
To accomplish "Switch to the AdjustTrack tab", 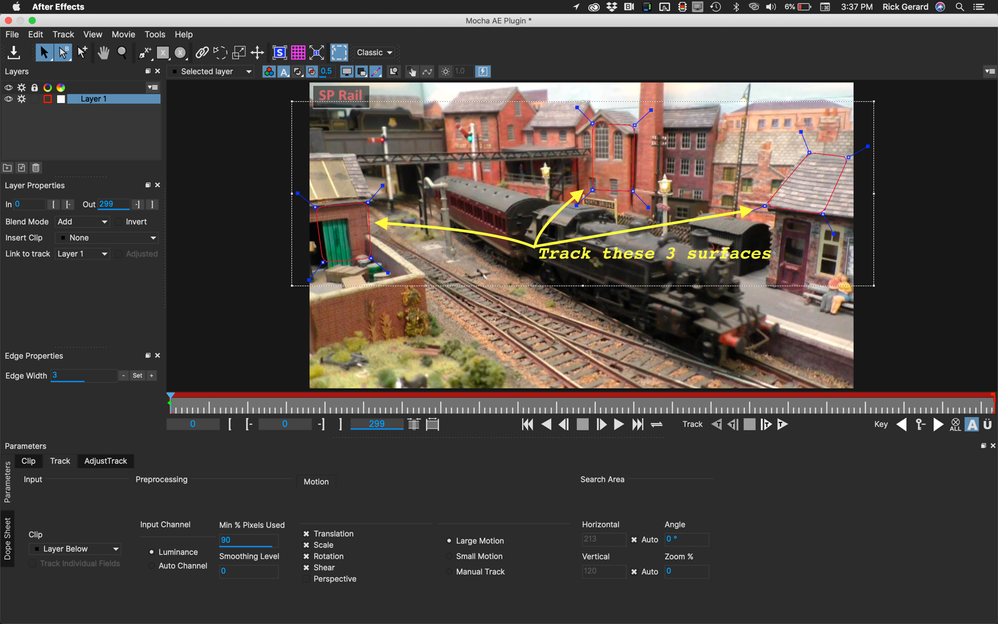I will point(105,461).
